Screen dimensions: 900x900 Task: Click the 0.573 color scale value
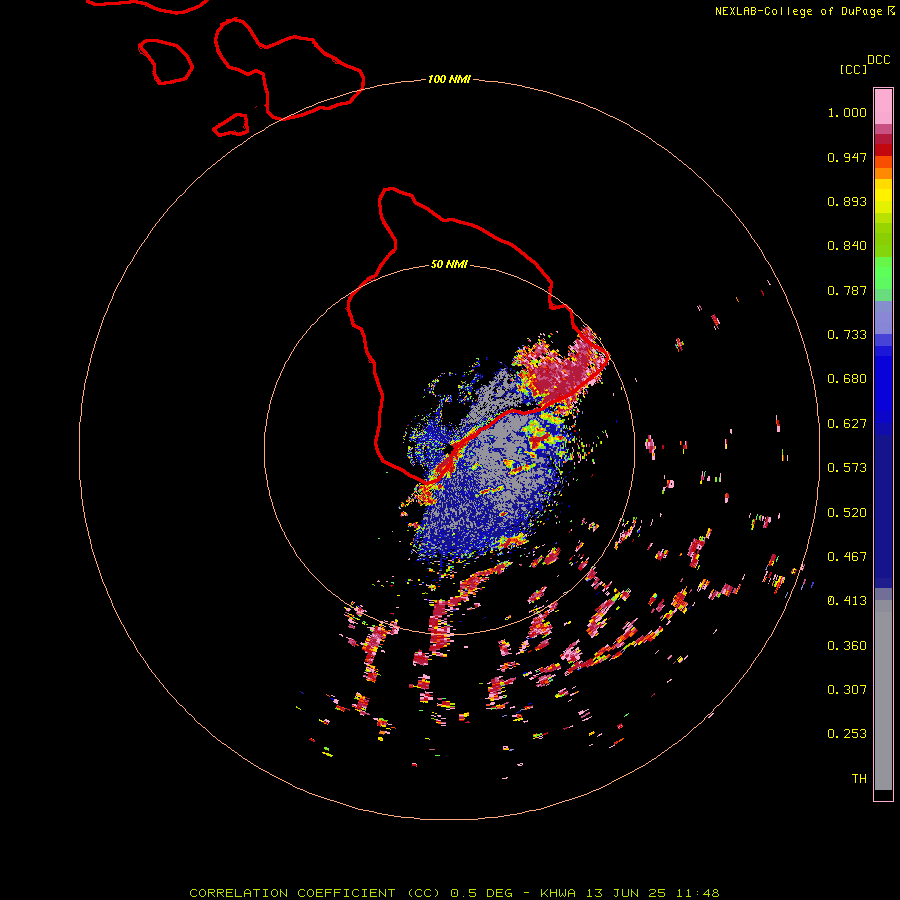(x=847, y=468)
